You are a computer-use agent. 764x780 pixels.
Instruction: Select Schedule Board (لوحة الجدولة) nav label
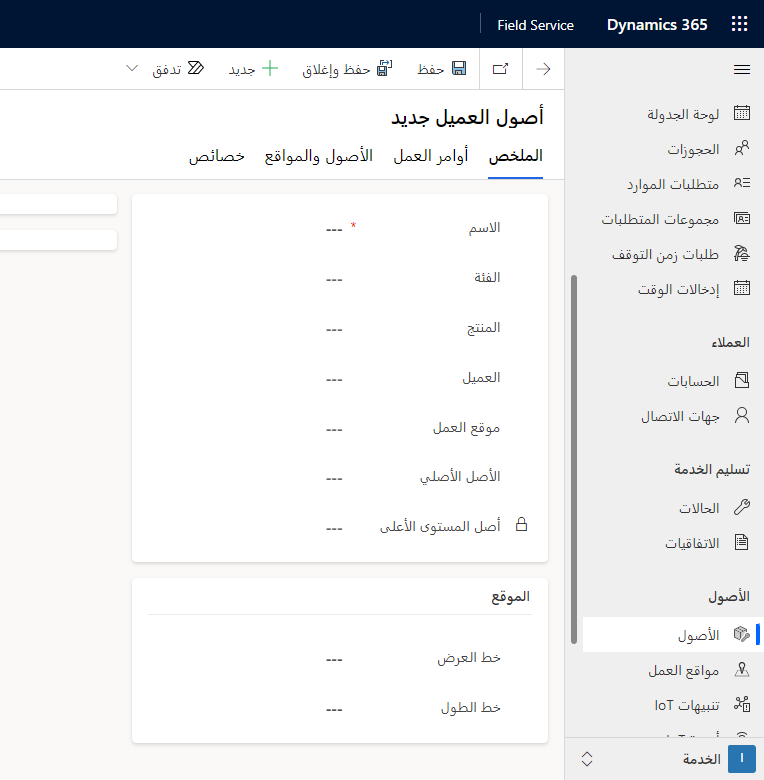pos(683,114)
